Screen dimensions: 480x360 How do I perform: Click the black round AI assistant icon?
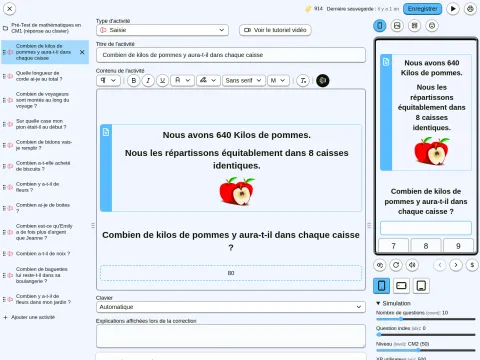click(322, 80)
